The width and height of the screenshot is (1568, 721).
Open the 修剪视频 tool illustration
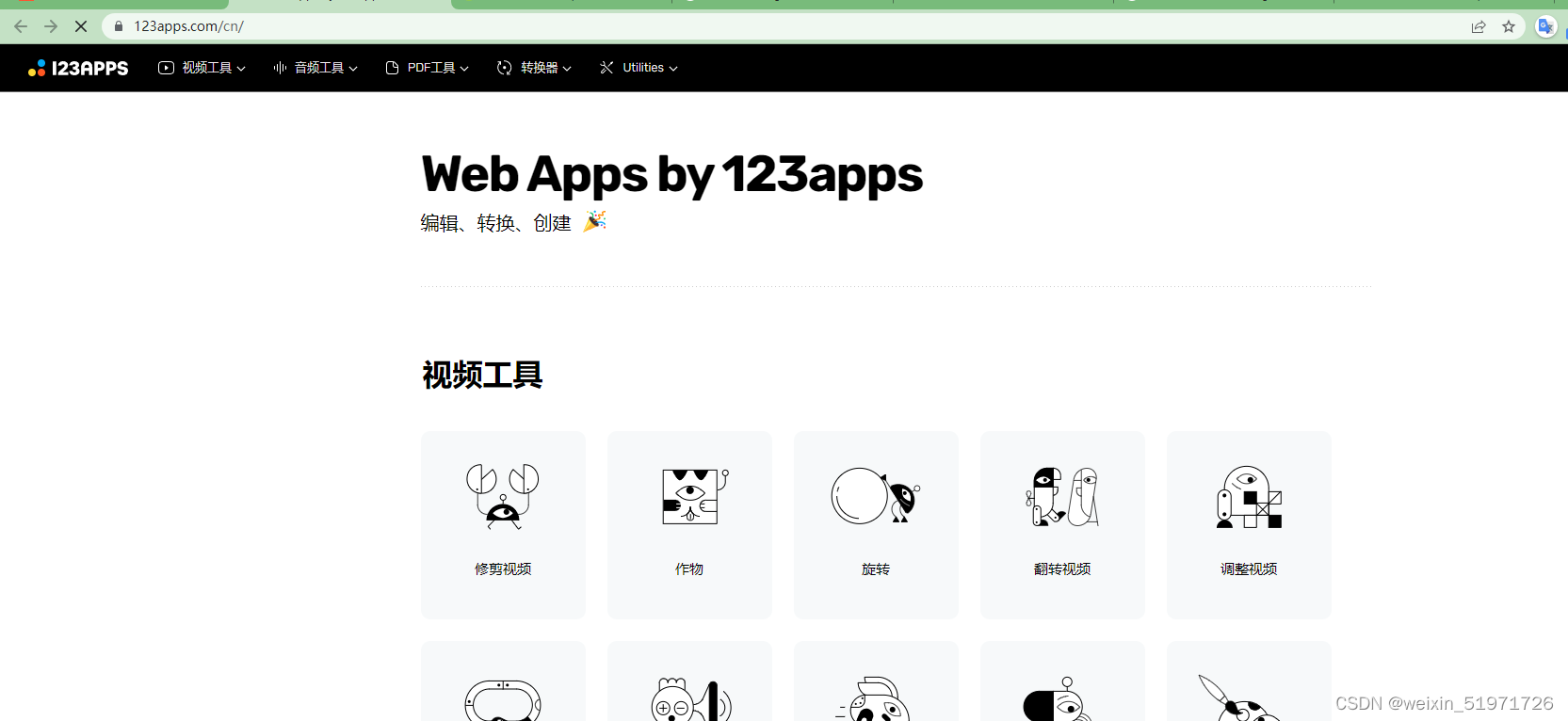503,496
